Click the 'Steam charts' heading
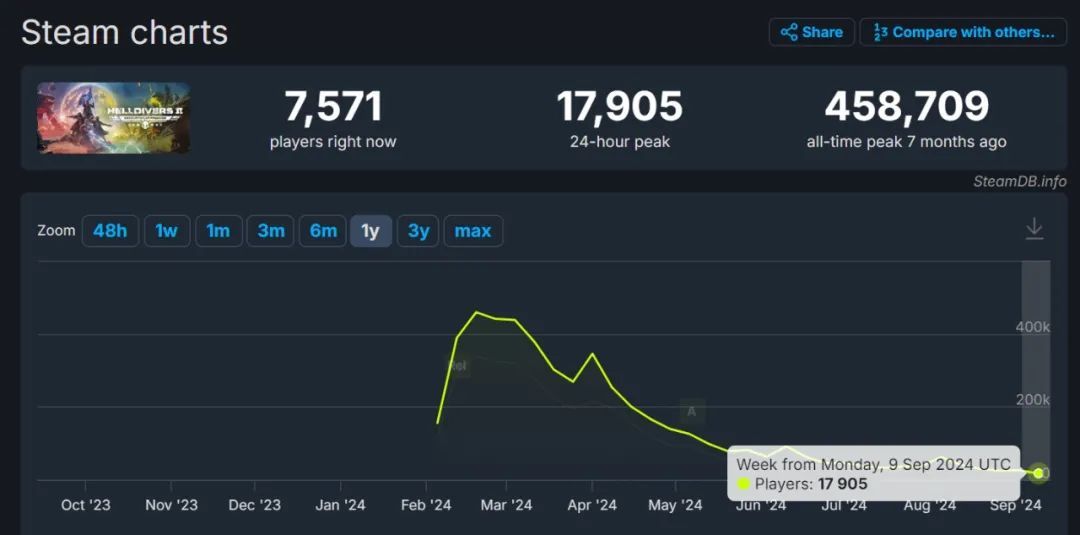The image size is (1080, 535). pos(124,32)
